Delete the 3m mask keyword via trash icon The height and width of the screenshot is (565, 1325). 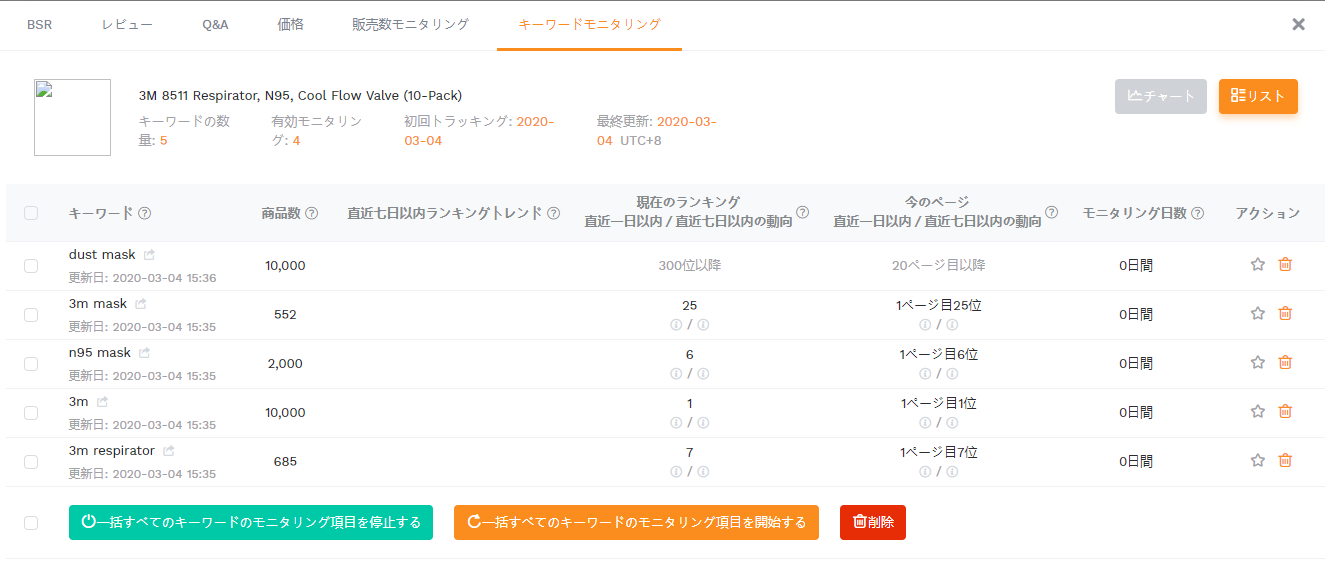coord(1285,314)
